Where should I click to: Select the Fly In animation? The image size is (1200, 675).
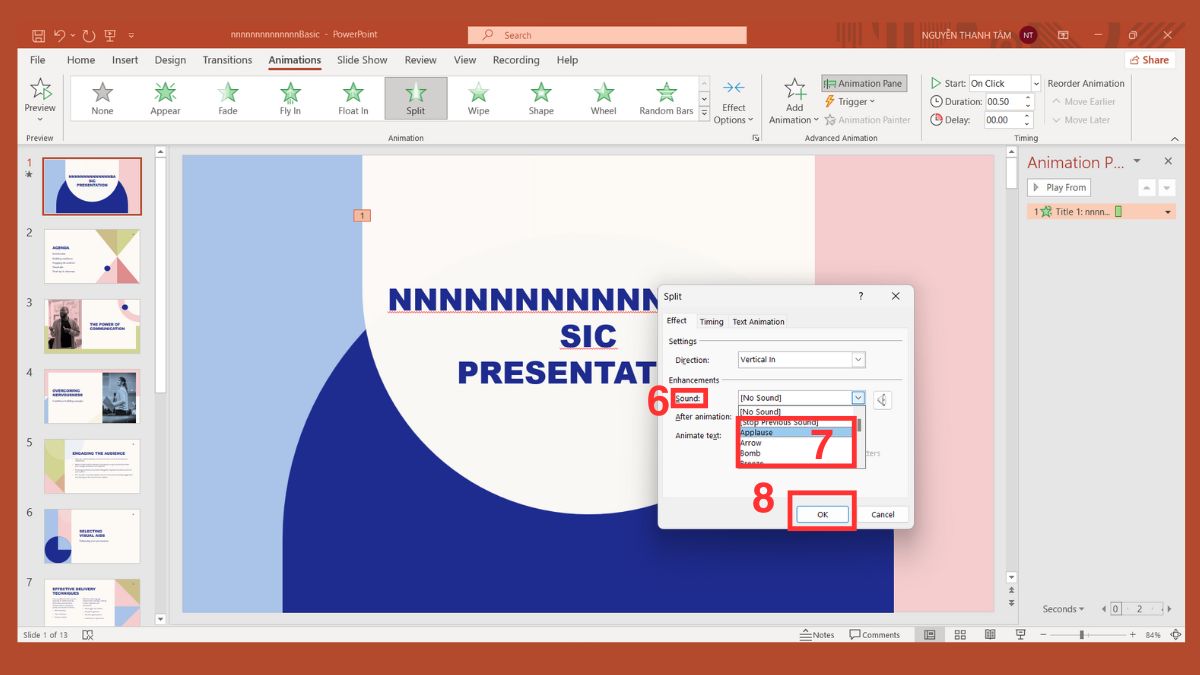[290, 97]
